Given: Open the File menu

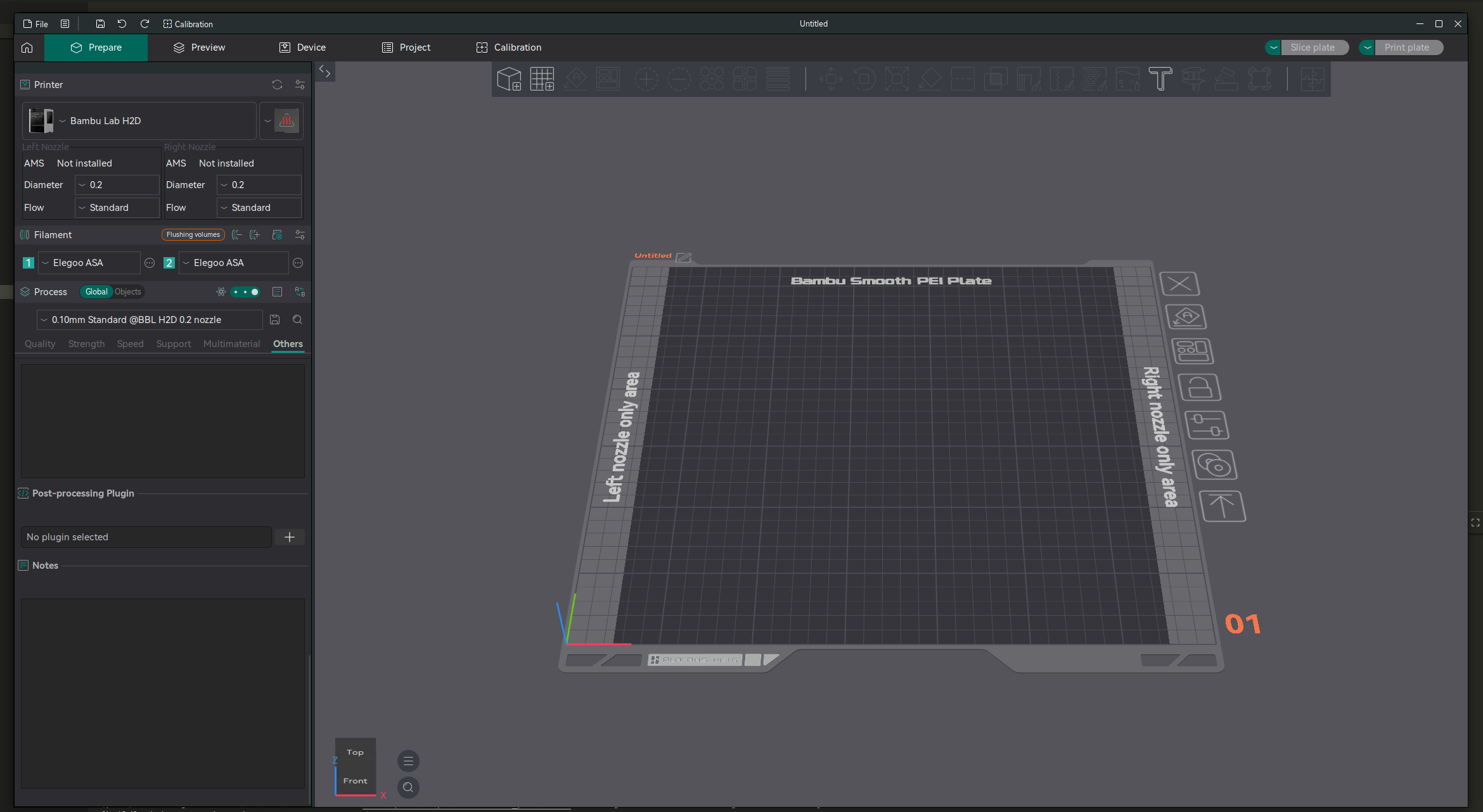Looking at the screenshot, I should (35, 24).
